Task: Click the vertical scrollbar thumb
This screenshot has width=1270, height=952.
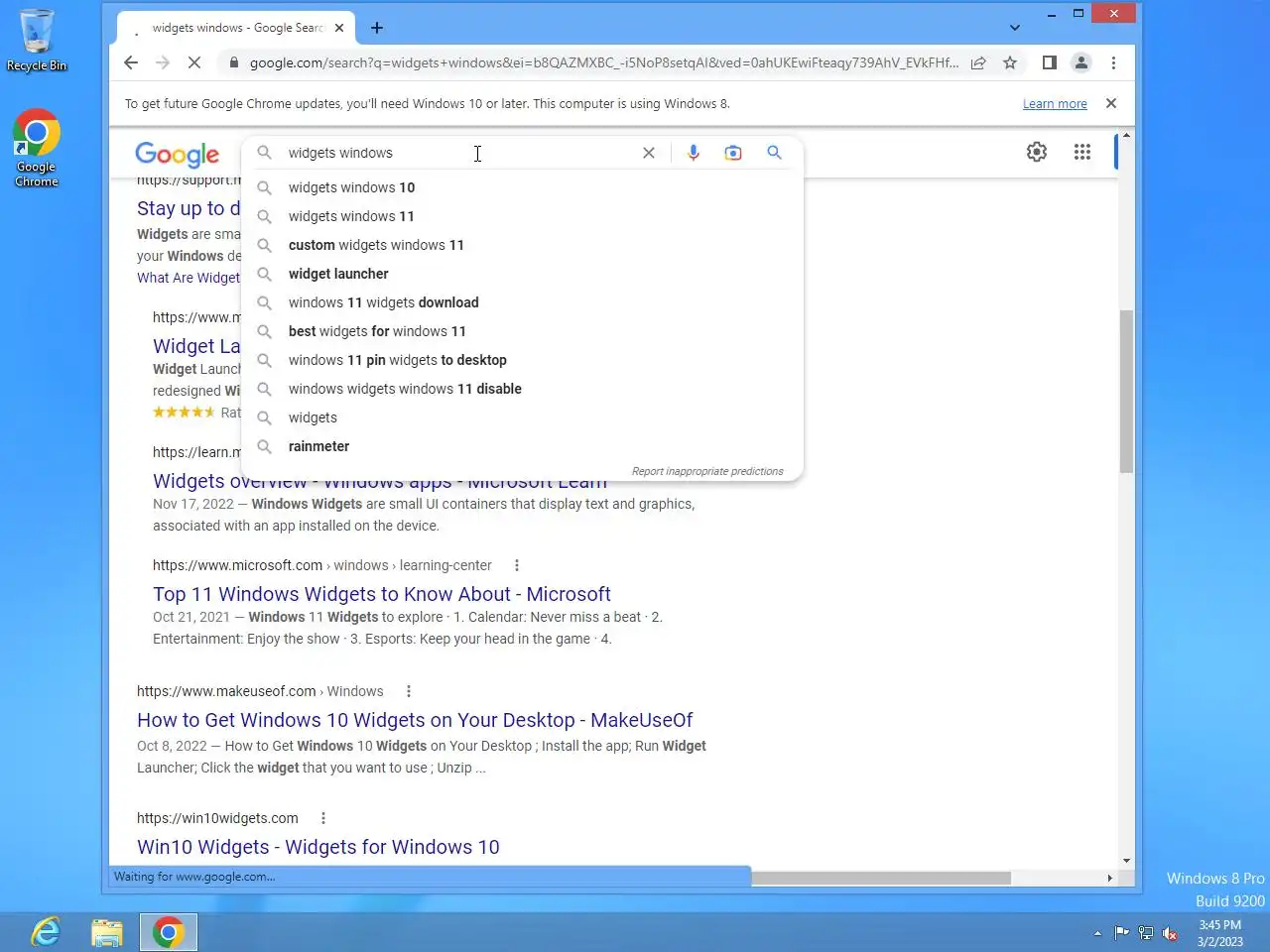Action: pos(1126,391)
